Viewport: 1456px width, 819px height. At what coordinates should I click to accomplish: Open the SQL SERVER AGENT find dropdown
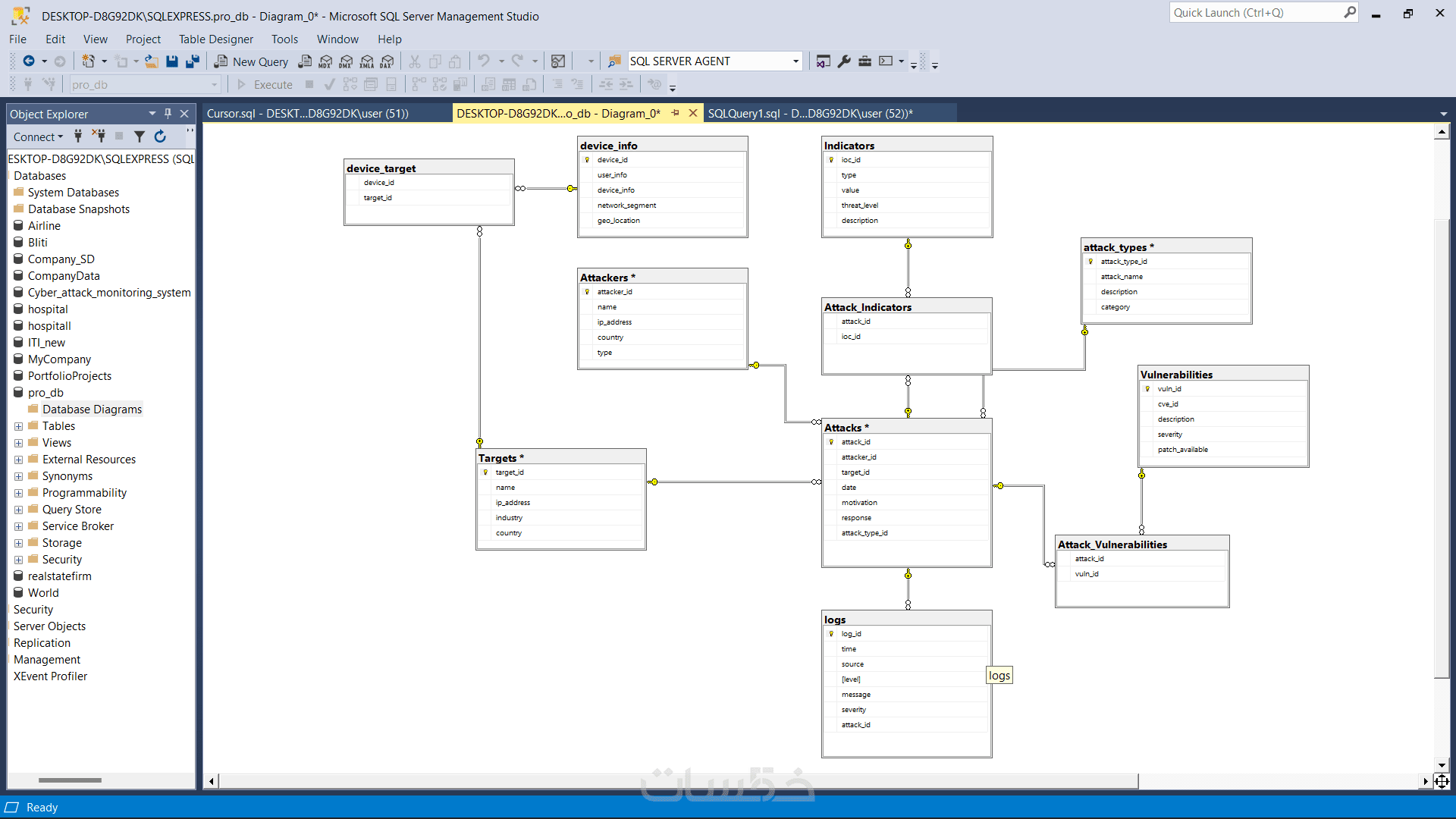[795, 61]
